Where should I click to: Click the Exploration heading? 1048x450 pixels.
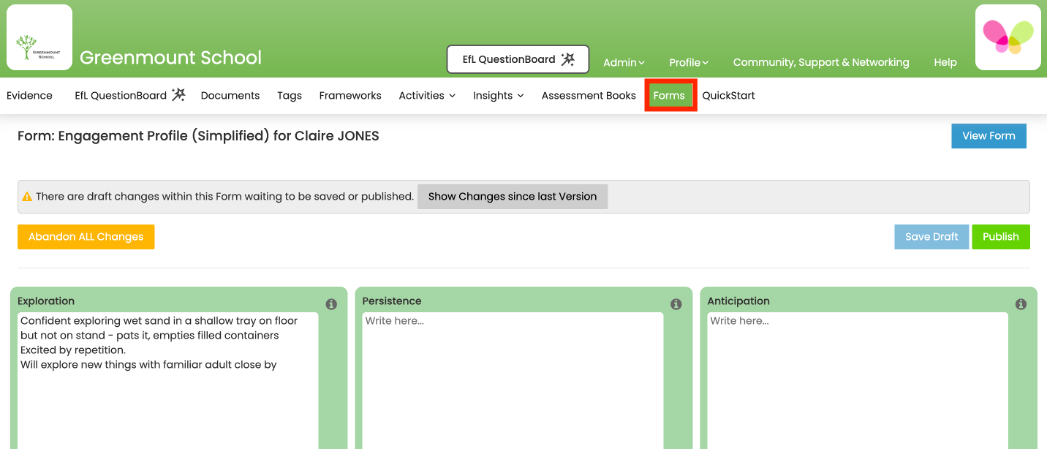coord(46,301)
